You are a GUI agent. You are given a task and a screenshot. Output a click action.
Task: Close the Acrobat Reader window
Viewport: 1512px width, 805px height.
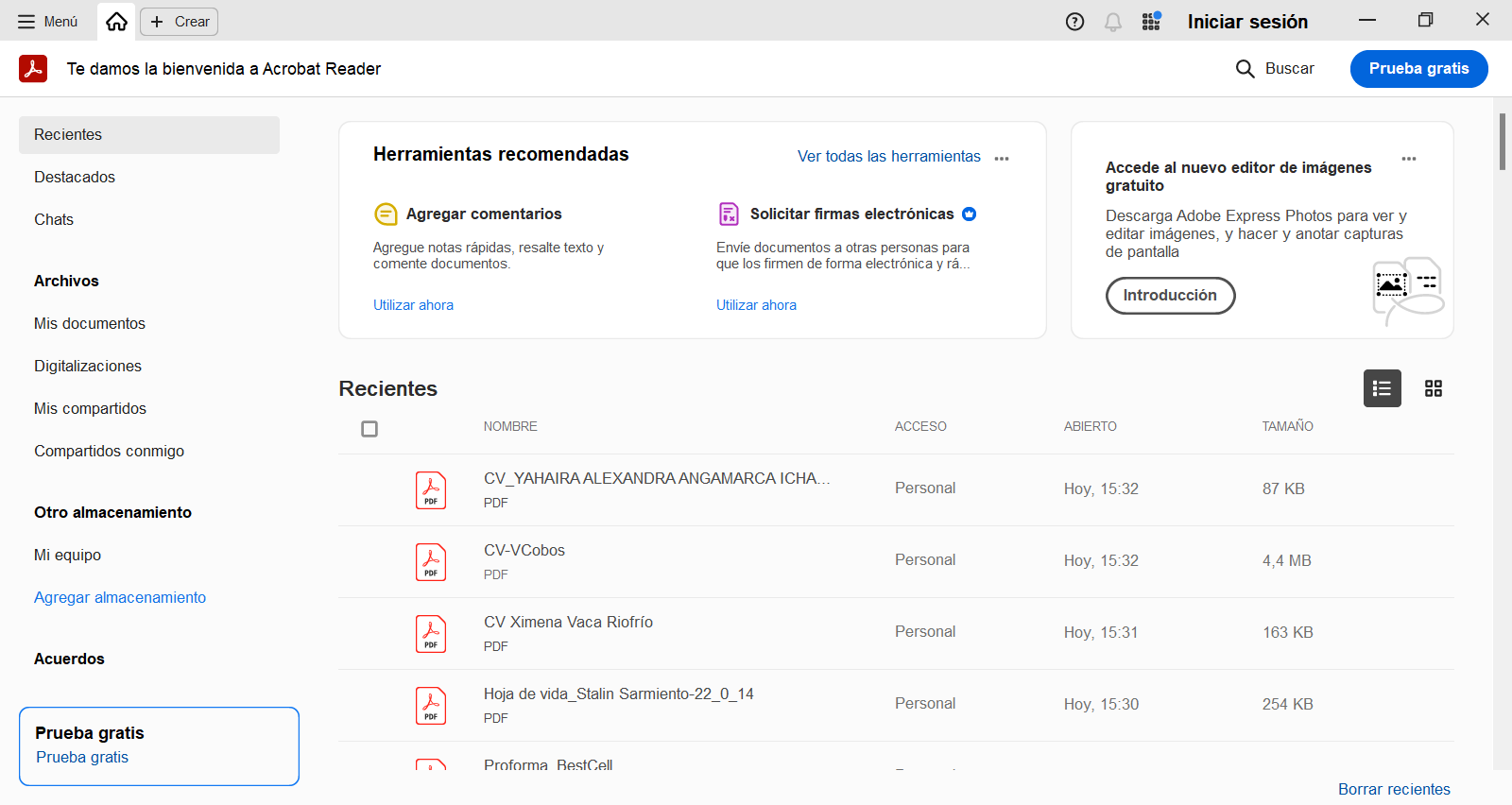pyautogui.click(x=1483, y=20)
